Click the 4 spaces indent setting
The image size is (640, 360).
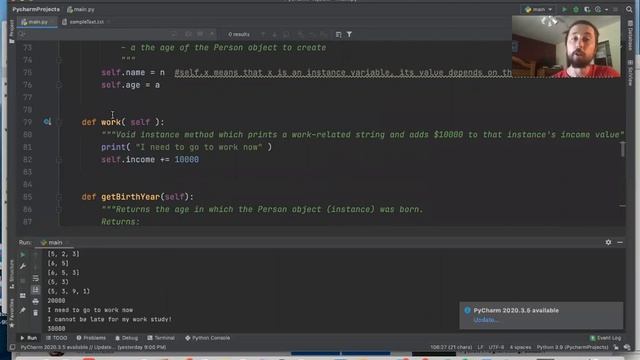tap(520, 347)
